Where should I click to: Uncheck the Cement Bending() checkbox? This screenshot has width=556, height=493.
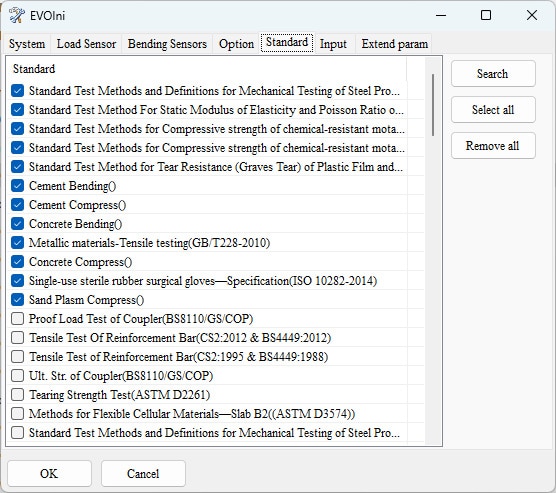coord(17,185)
